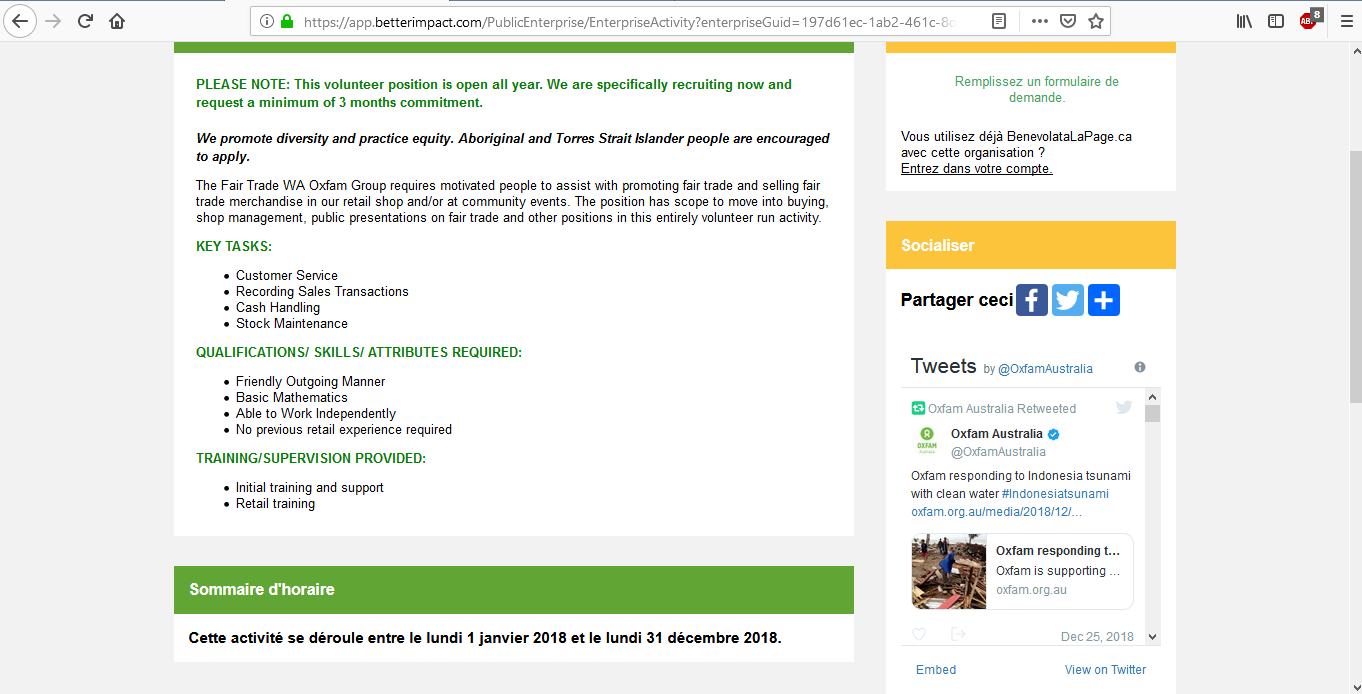The image size is (1362, 694).
Task: Click the 'Customer Service' list item
Action: coord(287,276)
